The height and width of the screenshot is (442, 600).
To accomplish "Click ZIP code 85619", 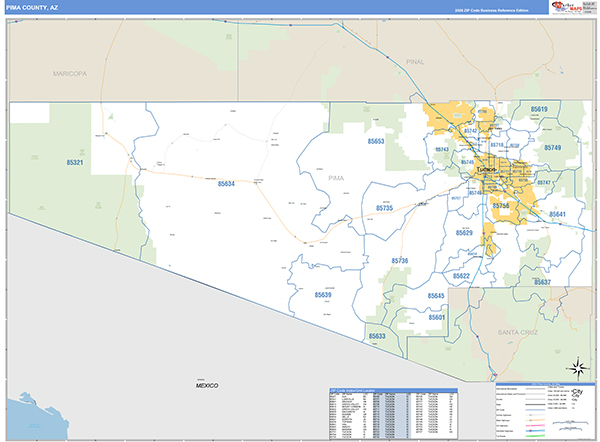I will (539, 109).
